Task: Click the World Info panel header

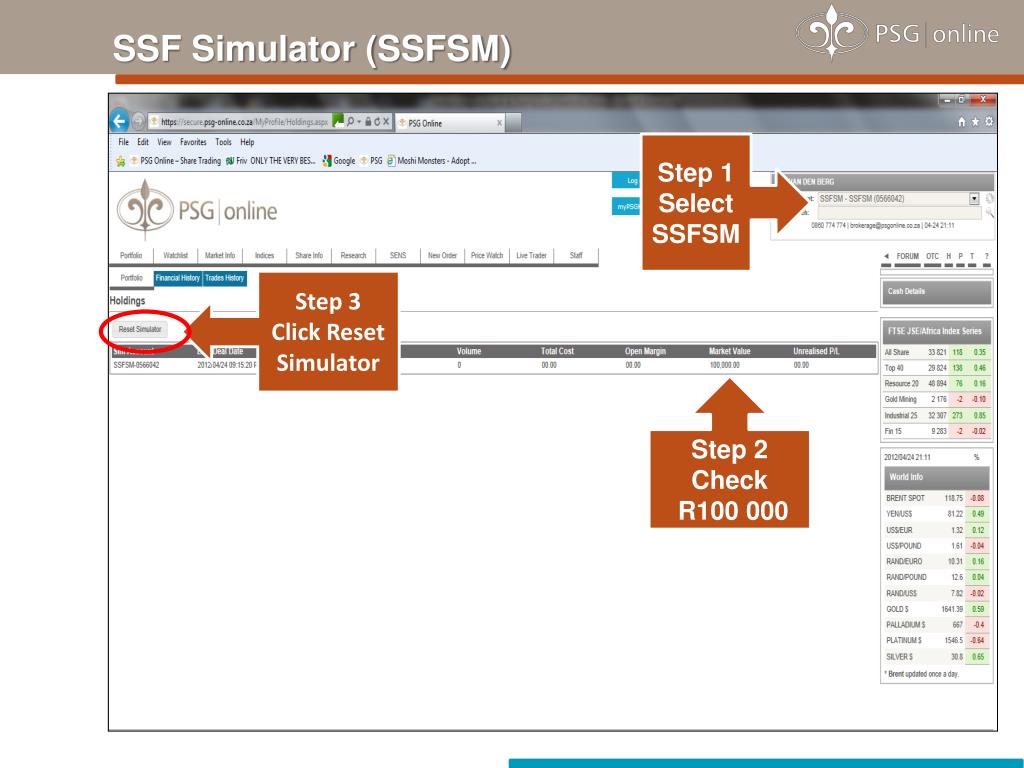Action: click(936, 477)
